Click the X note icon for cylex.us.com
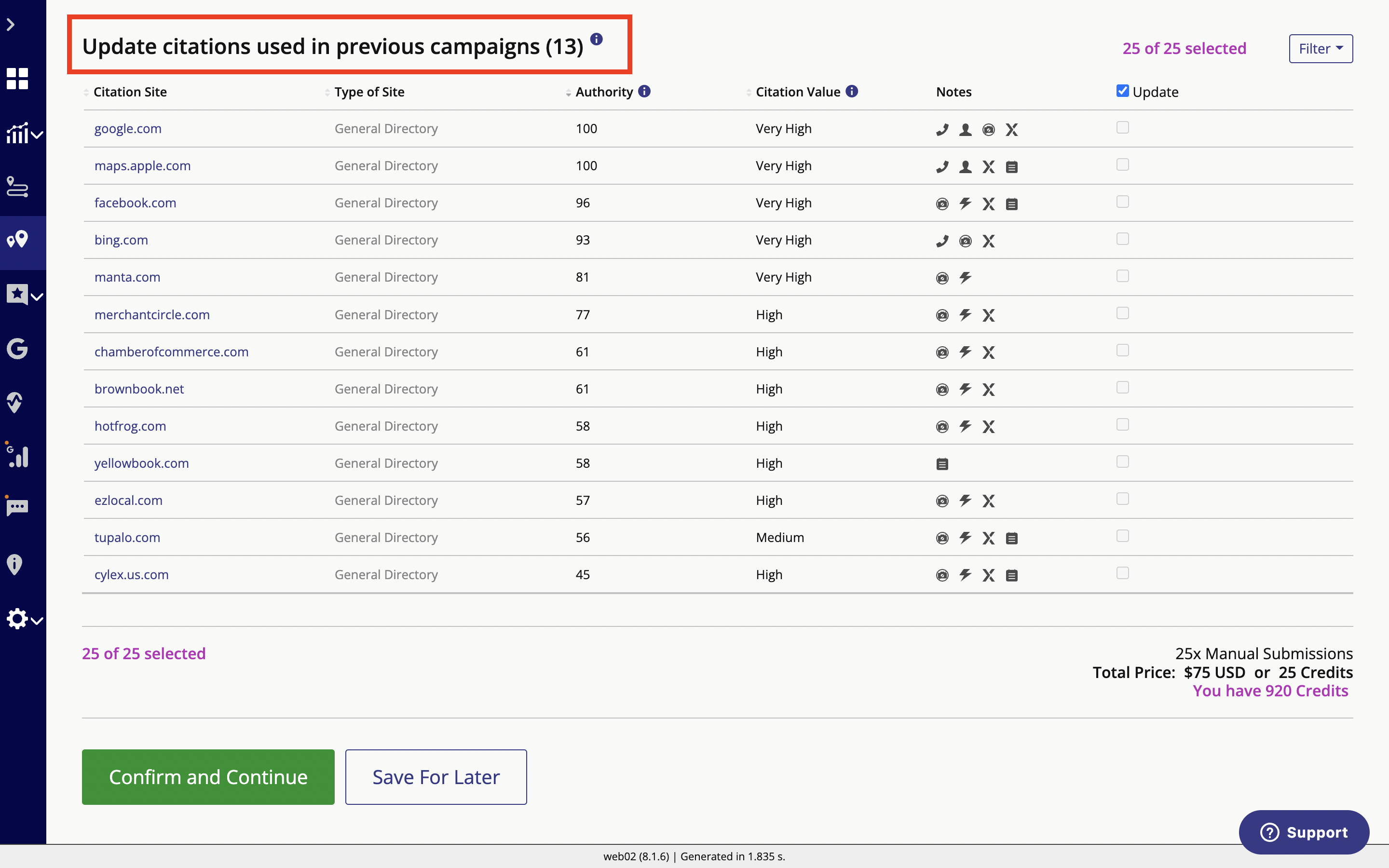 click(x=988, y=575)
